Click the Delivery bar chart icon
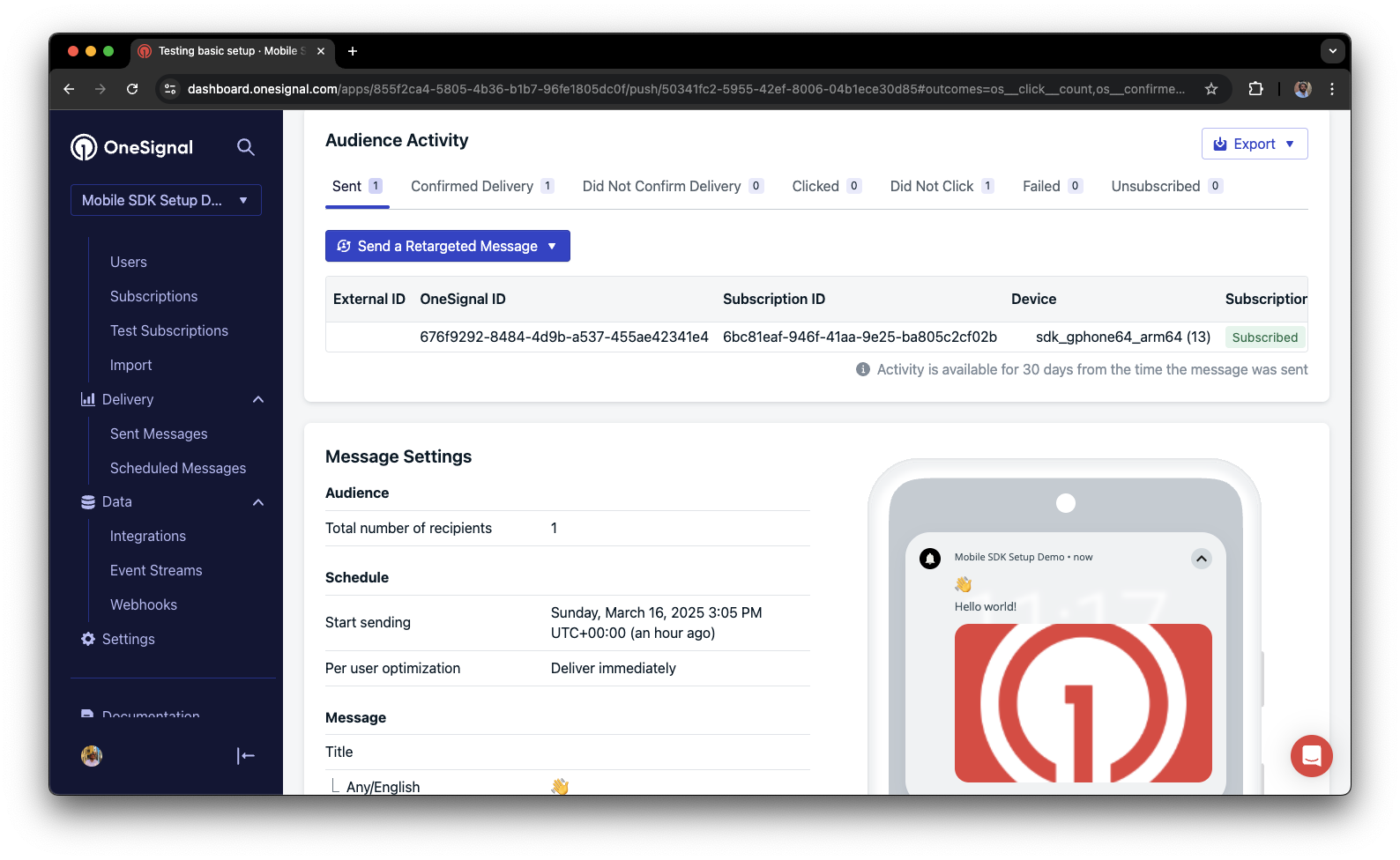Screen dimensions: 1400x860 [x=88, y=399]
